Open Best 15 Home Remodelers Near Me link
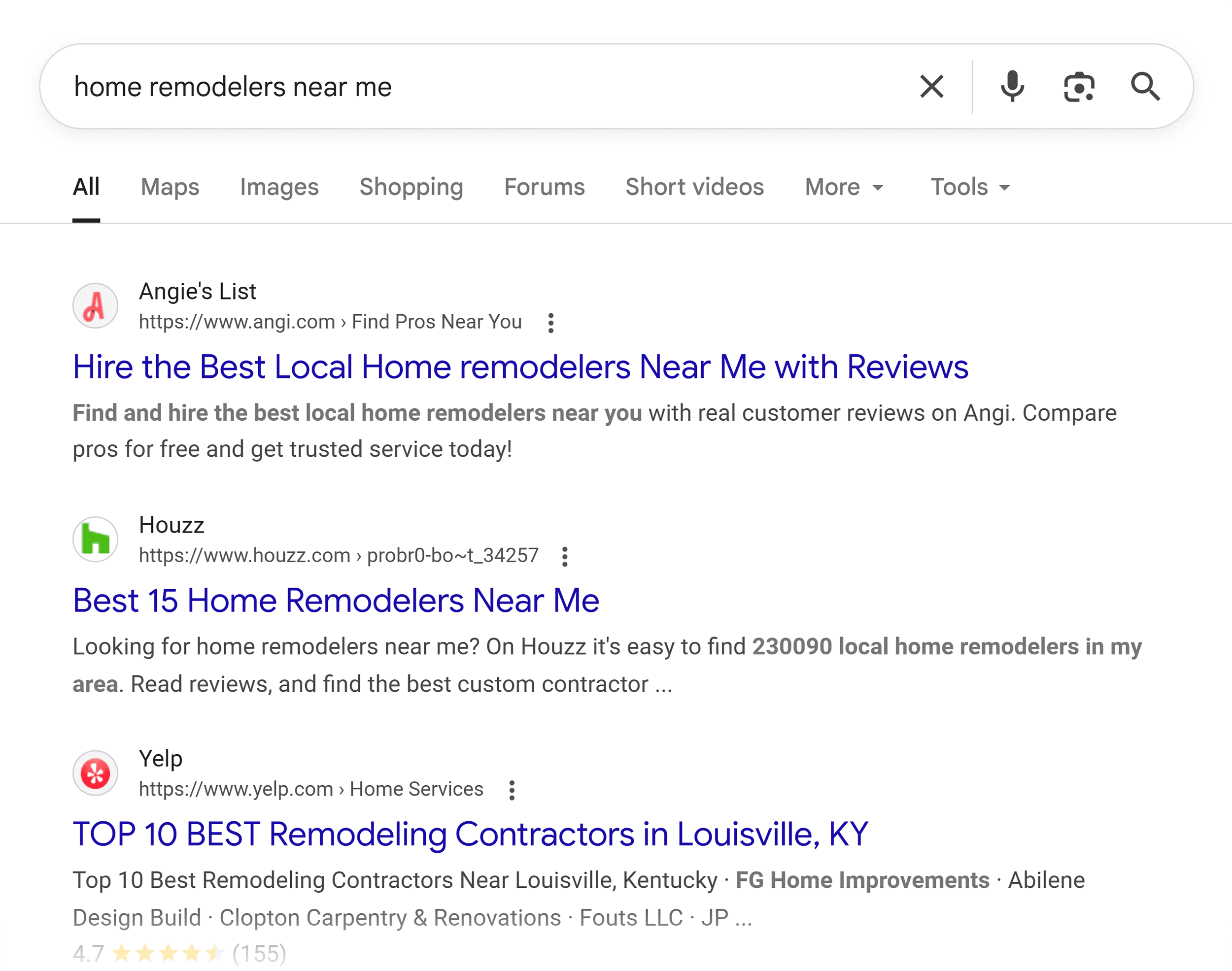1232x971 pixels. 336,601
